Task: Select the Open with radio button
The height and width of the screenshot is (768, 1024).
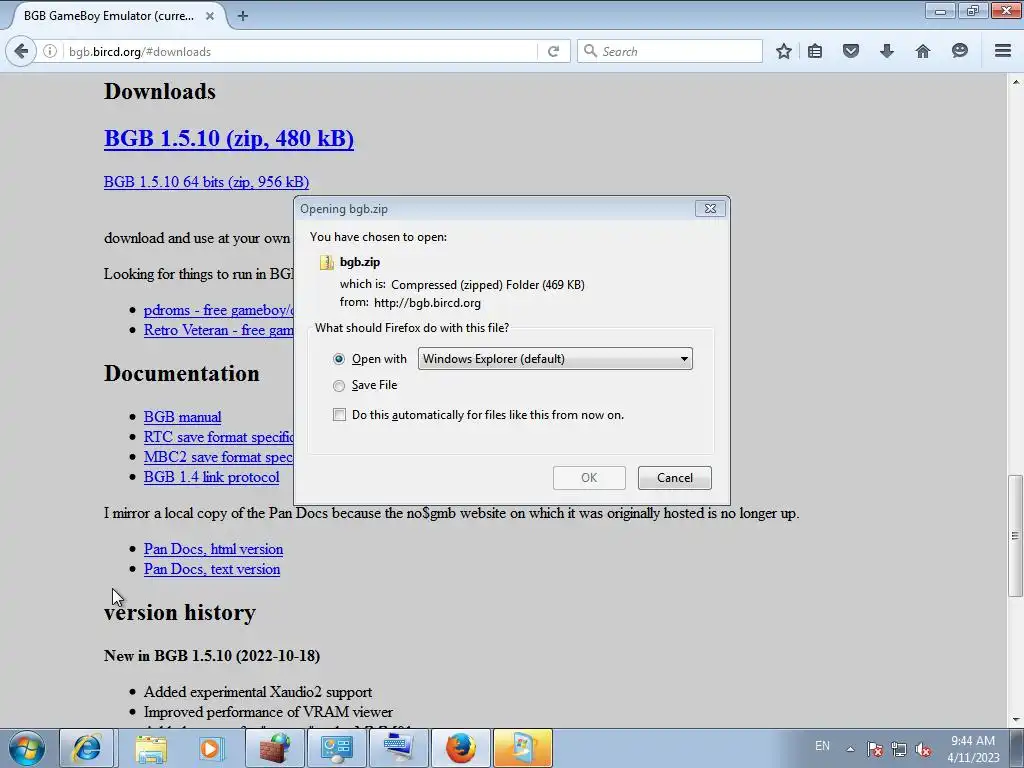Action: pos(339,359)
